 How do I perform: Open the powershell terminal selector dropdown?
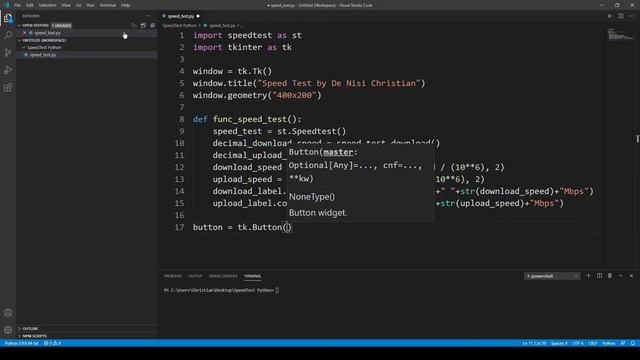(552, 276)
